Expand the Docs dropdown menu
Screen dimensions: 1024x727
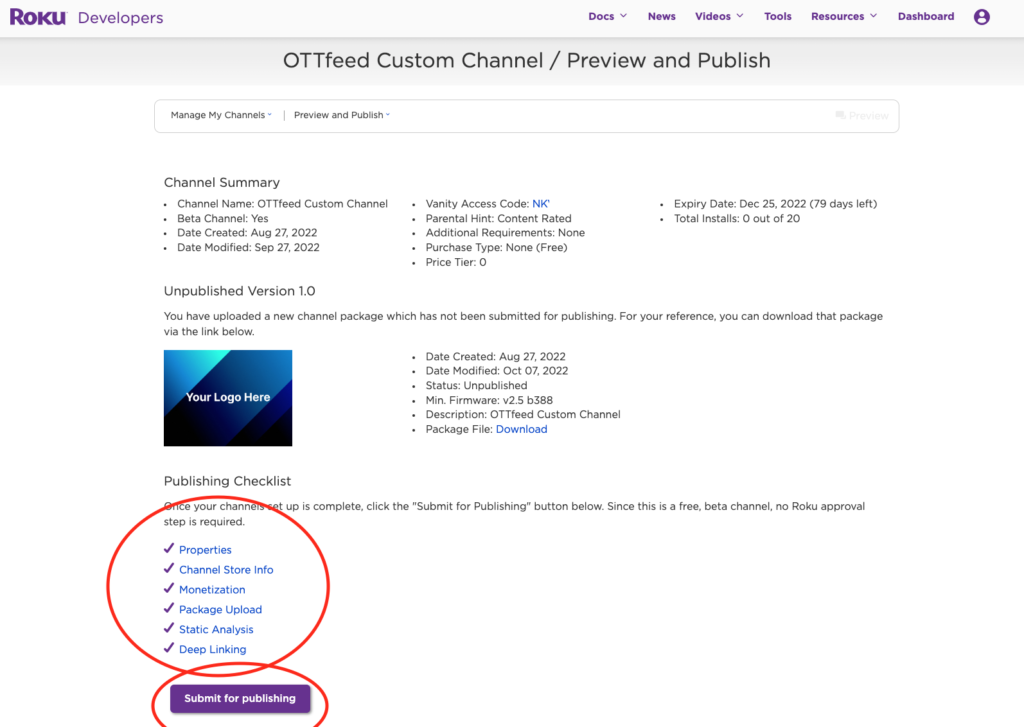point(607,16)
